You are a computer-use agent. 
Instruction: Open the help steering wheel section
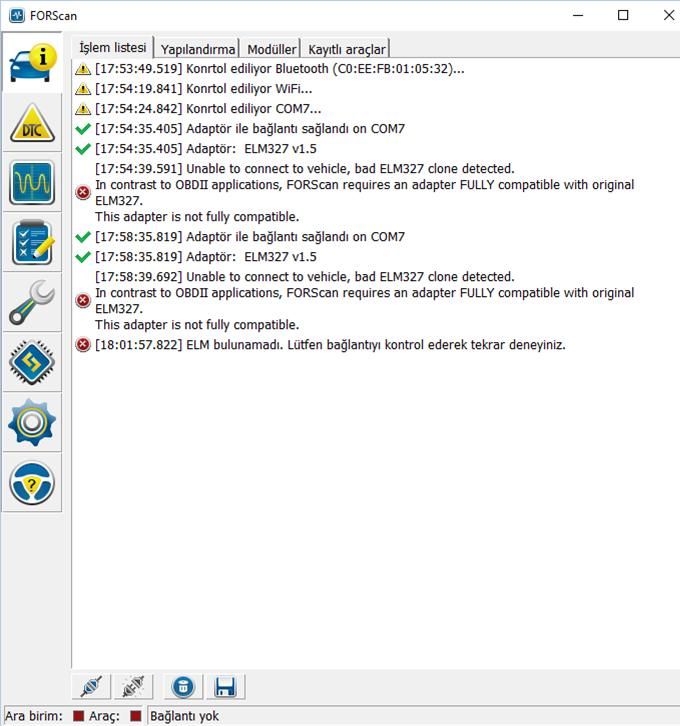click(32, 483)
